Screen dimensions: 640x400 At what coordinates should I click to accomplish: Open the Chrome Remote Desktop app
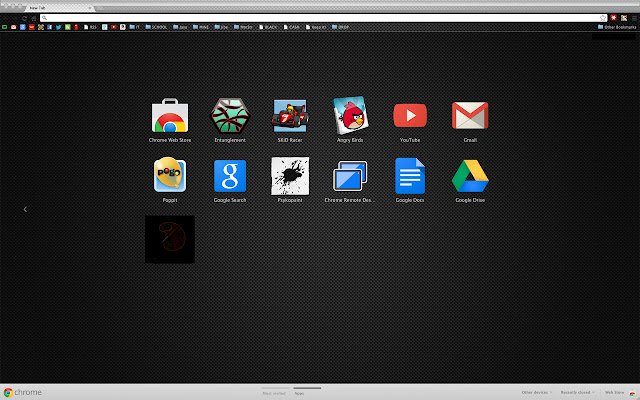(x=350, y=180)
